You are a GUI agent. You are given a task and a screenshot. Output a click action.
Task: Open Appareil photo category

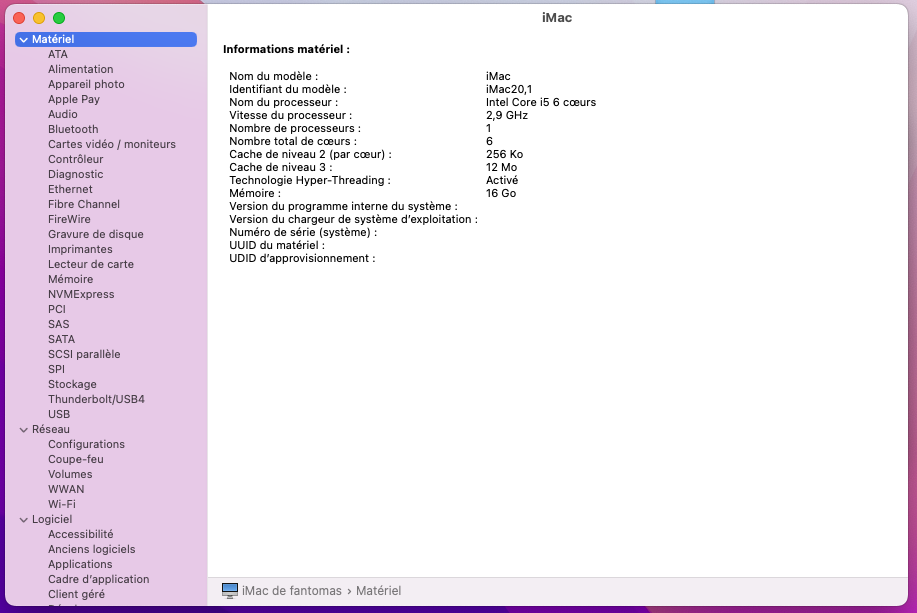[86, 84]
